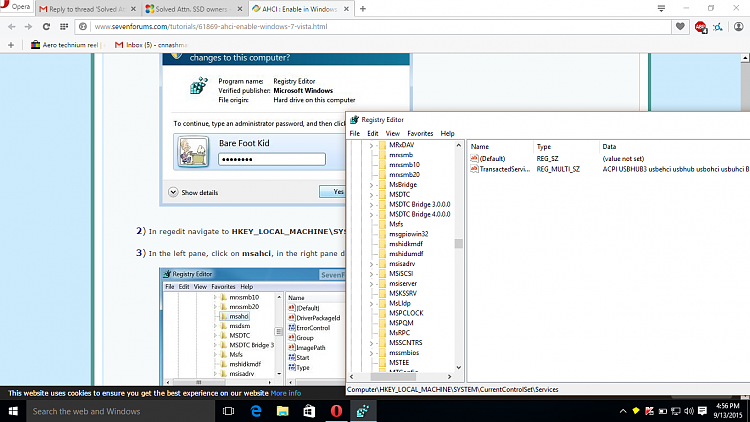Open the Windows Start menu
Screen dimensions: 750x422
point(13,411)
